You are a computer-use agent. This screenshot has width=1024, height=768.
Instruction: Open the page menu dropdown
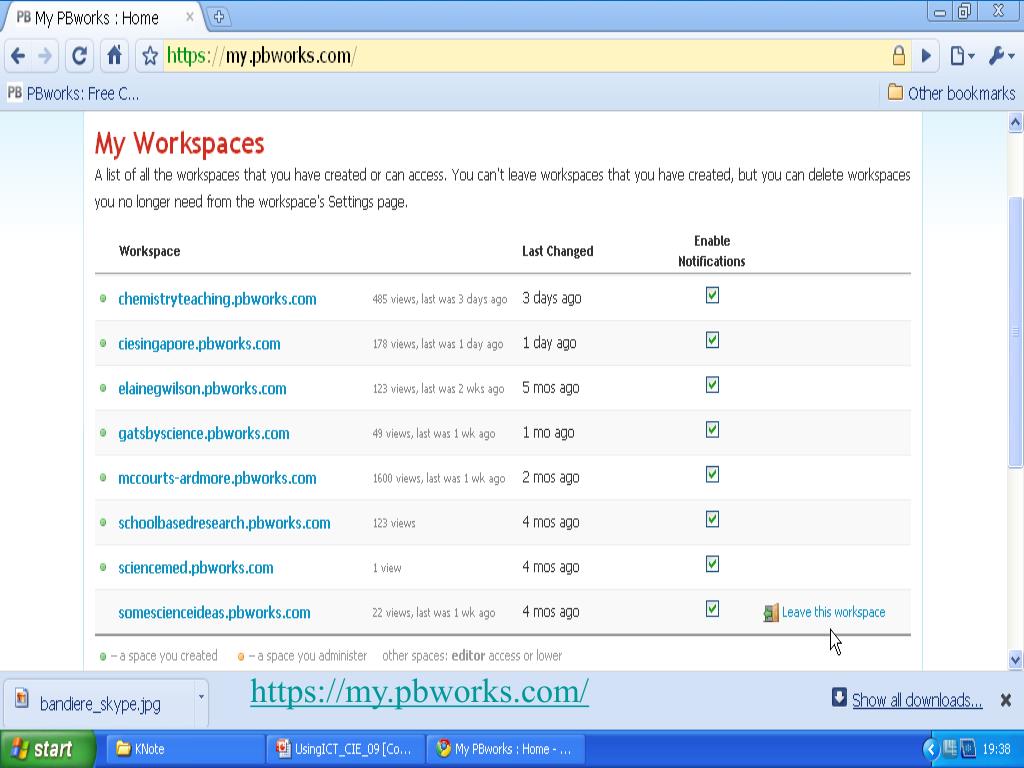click(x=961, y=56)
